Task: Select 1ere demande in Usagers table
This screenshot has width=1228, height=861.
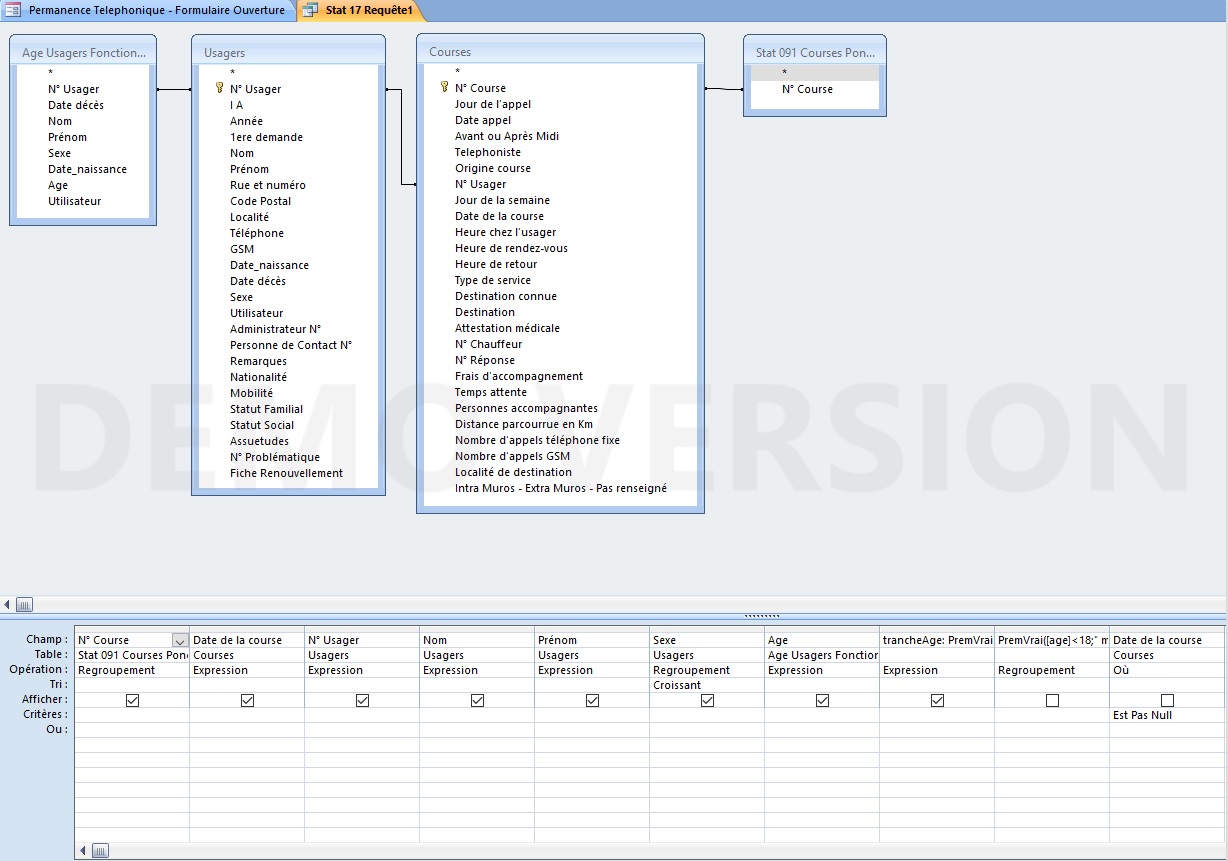Action: (x=266, y=137)
